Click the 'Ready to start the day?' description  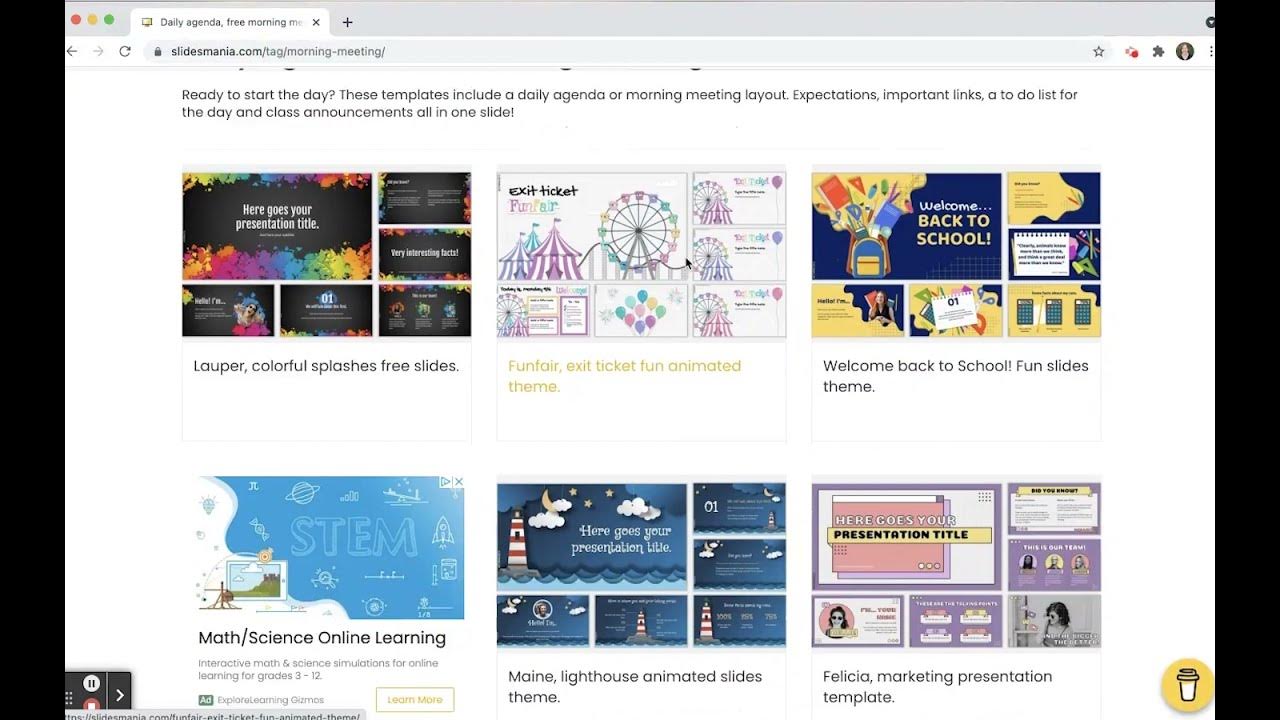coord(629,103)
